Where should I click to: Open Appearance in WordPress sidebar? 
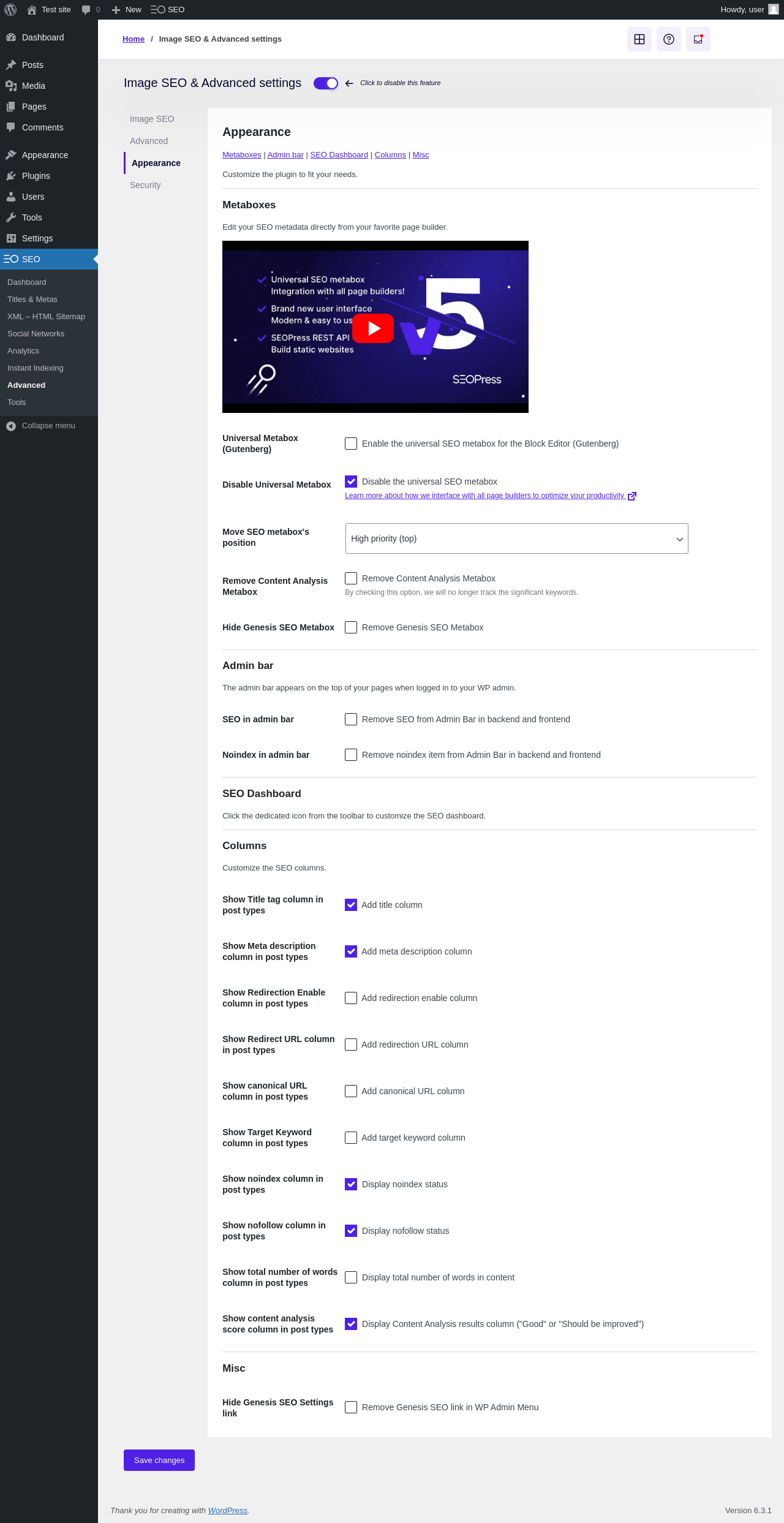(49, 155)
